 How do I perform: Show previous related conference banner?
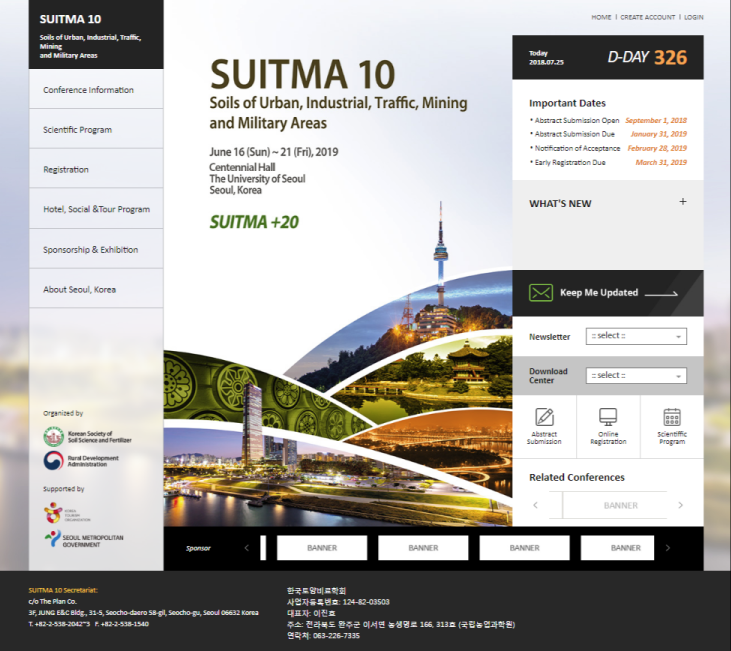point(535,505)
